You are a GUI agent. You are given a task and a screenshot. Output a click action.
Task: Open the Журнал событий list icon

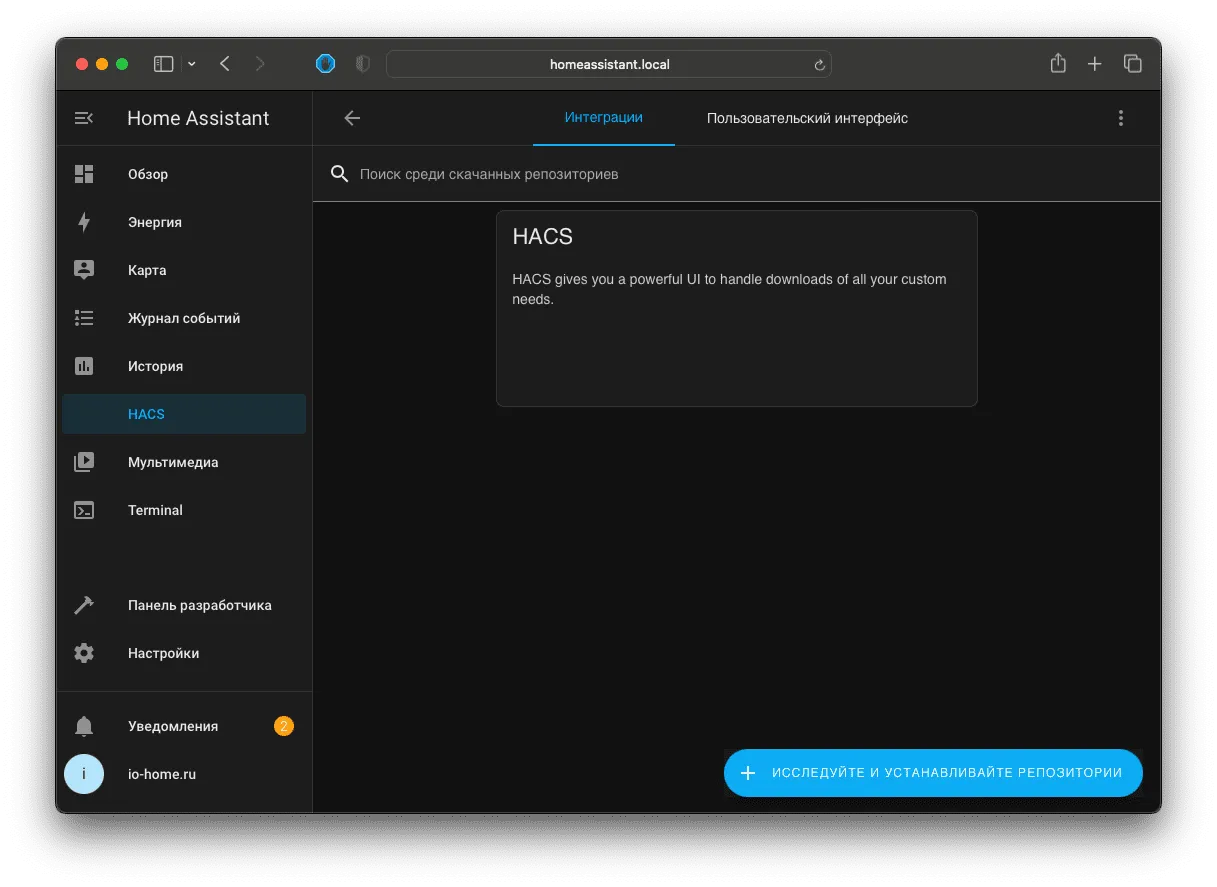click(x=84, y=318)
